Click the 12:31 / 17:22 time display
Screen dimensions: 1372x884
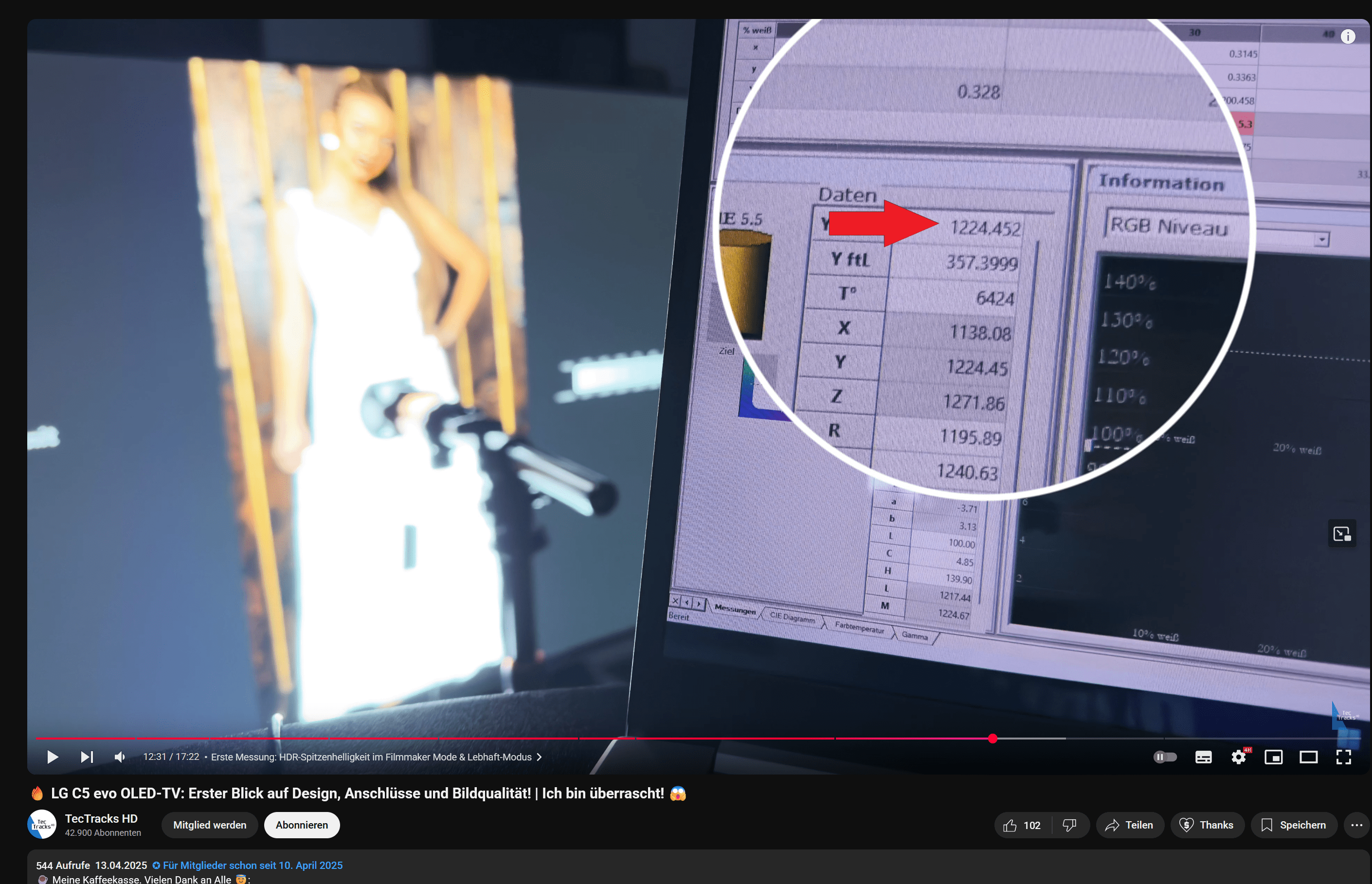171,757
